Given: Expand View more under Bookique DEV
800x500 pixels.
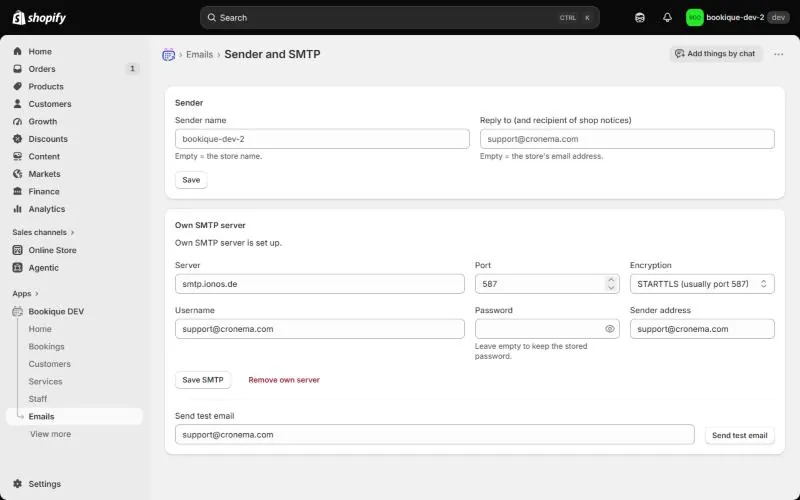Looking at the screenshot, I should coord(50,434).
